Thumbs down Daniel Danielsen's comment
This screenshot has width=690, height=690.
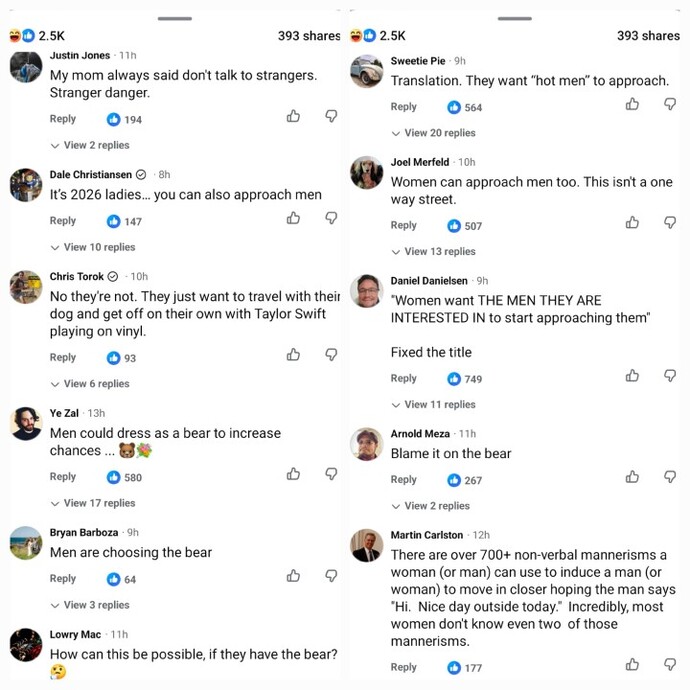(670, 376)
